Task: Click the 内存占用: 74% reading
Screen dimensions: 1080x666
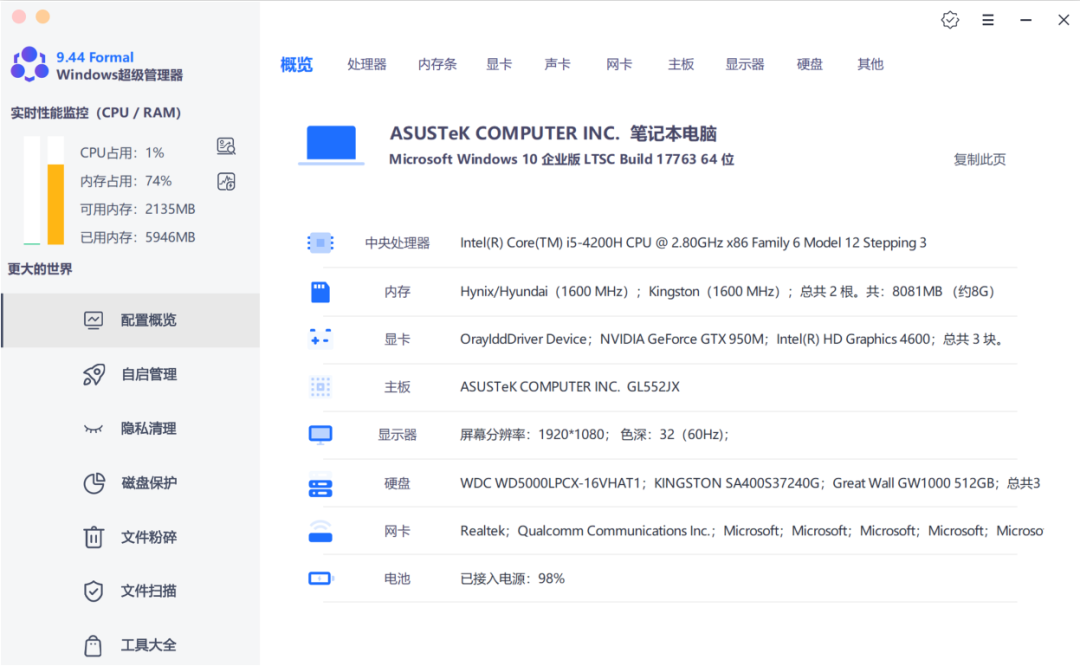Action: click(x=126, y=181)
